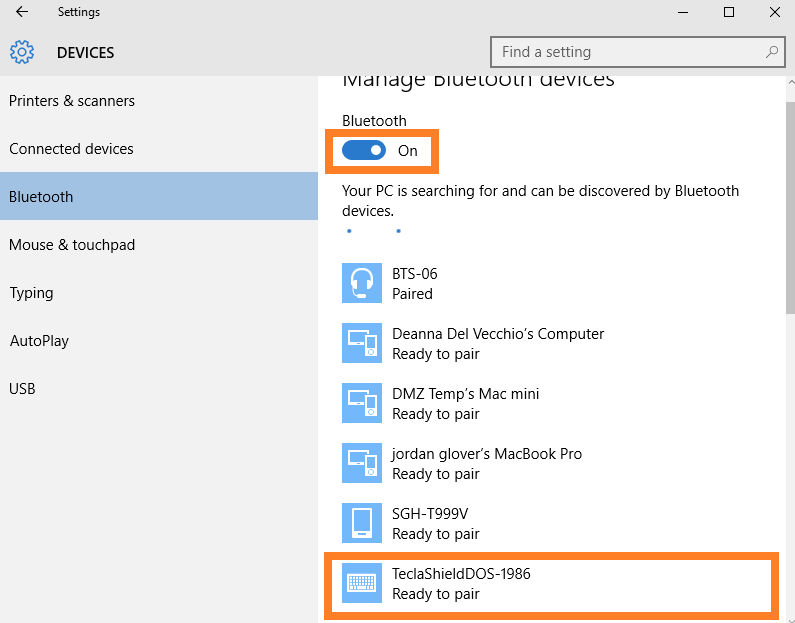Click the Find a setting search box
Viewport: 795px width, 623px height.
coord(628,52)
